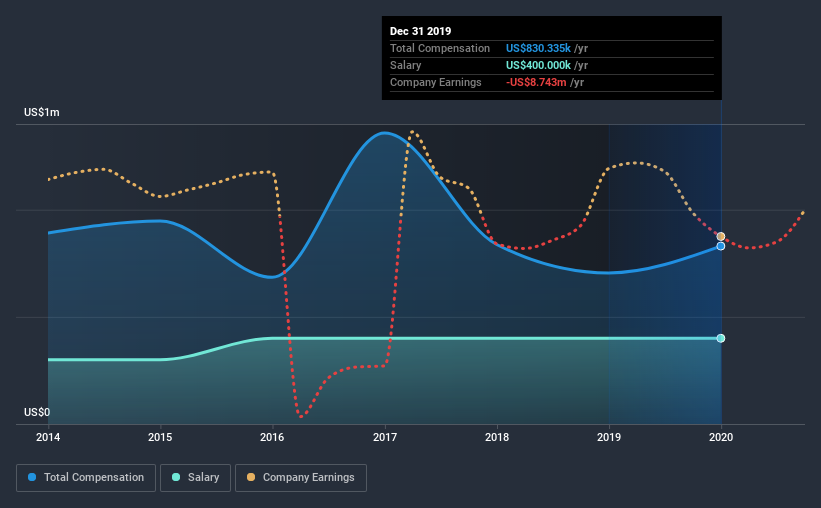The height and width of the screenshot is (508, 821).
Task: Click the Salary label in tooltip
Action: tap(406, 65)
